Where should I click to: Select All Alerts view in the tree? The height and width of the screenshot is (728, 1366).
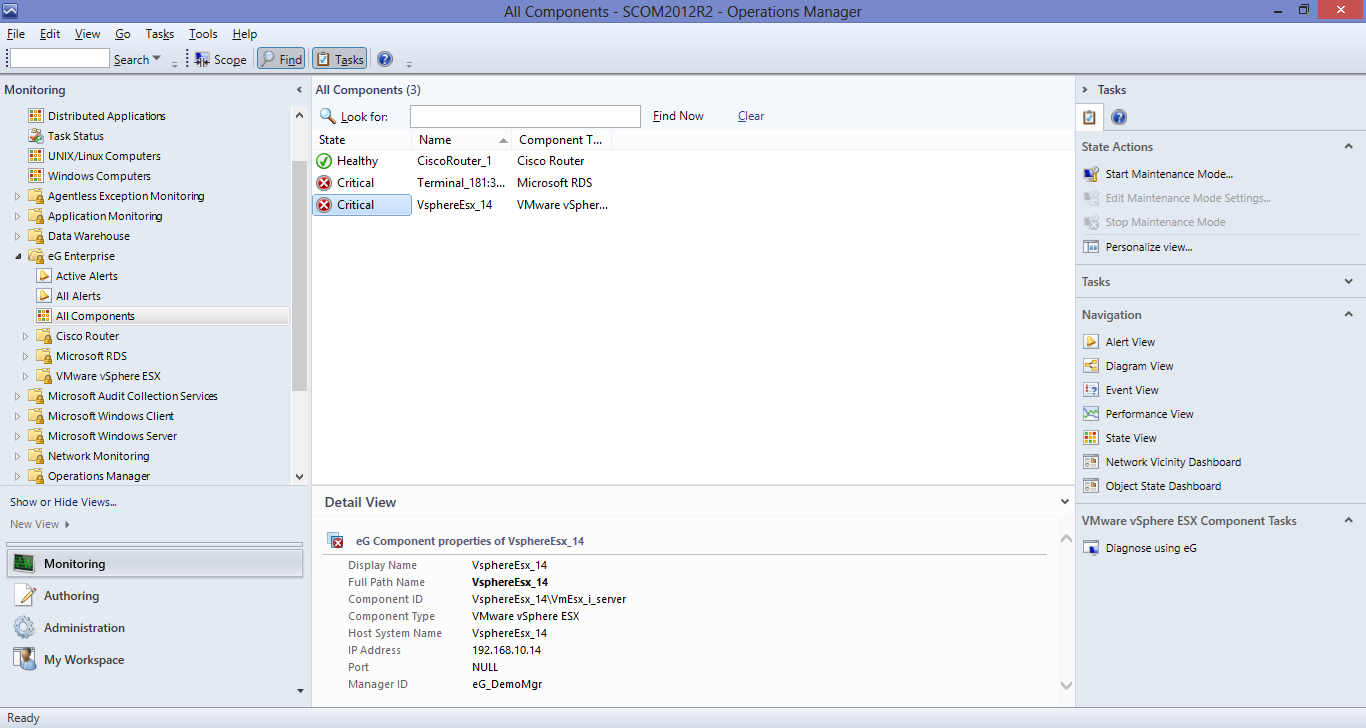(x=78, y=296)
